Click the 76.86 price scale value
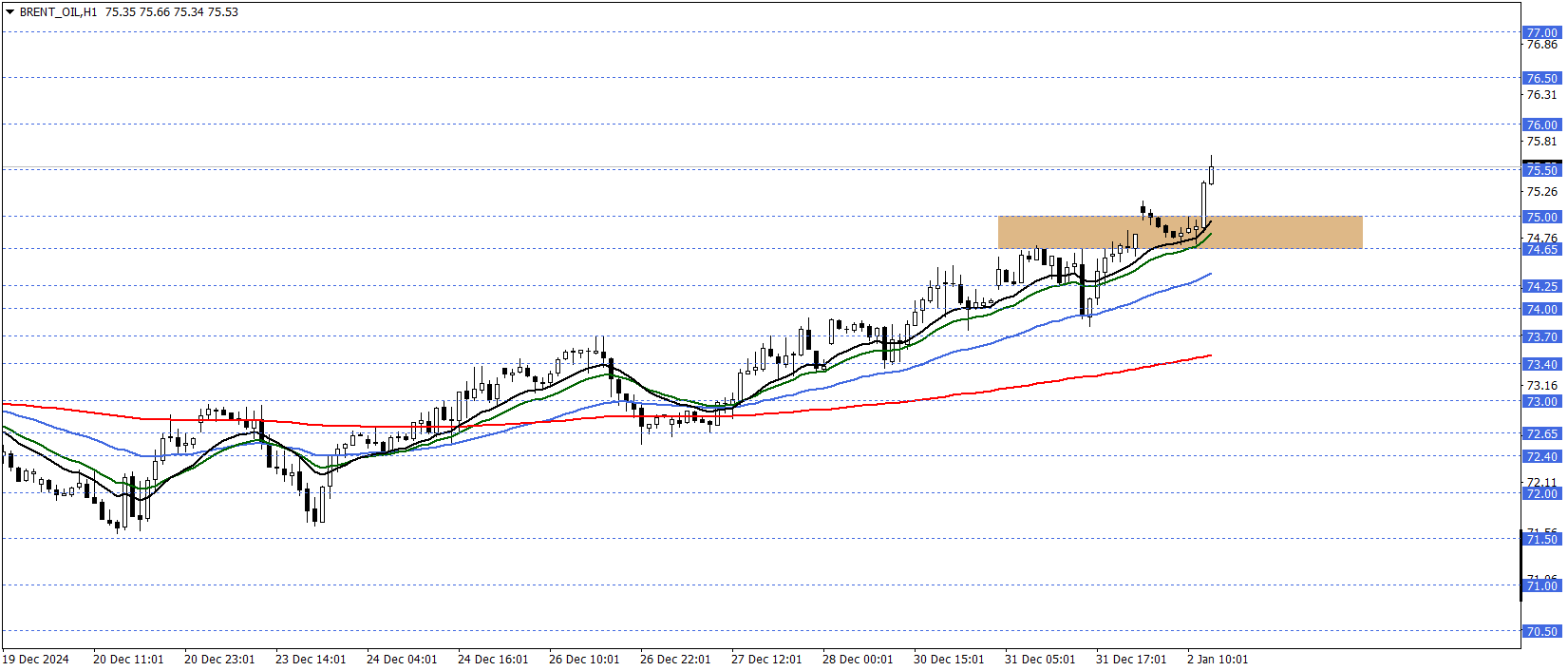Viewport: 1568px width, 671px height. tap(1541, 45)
